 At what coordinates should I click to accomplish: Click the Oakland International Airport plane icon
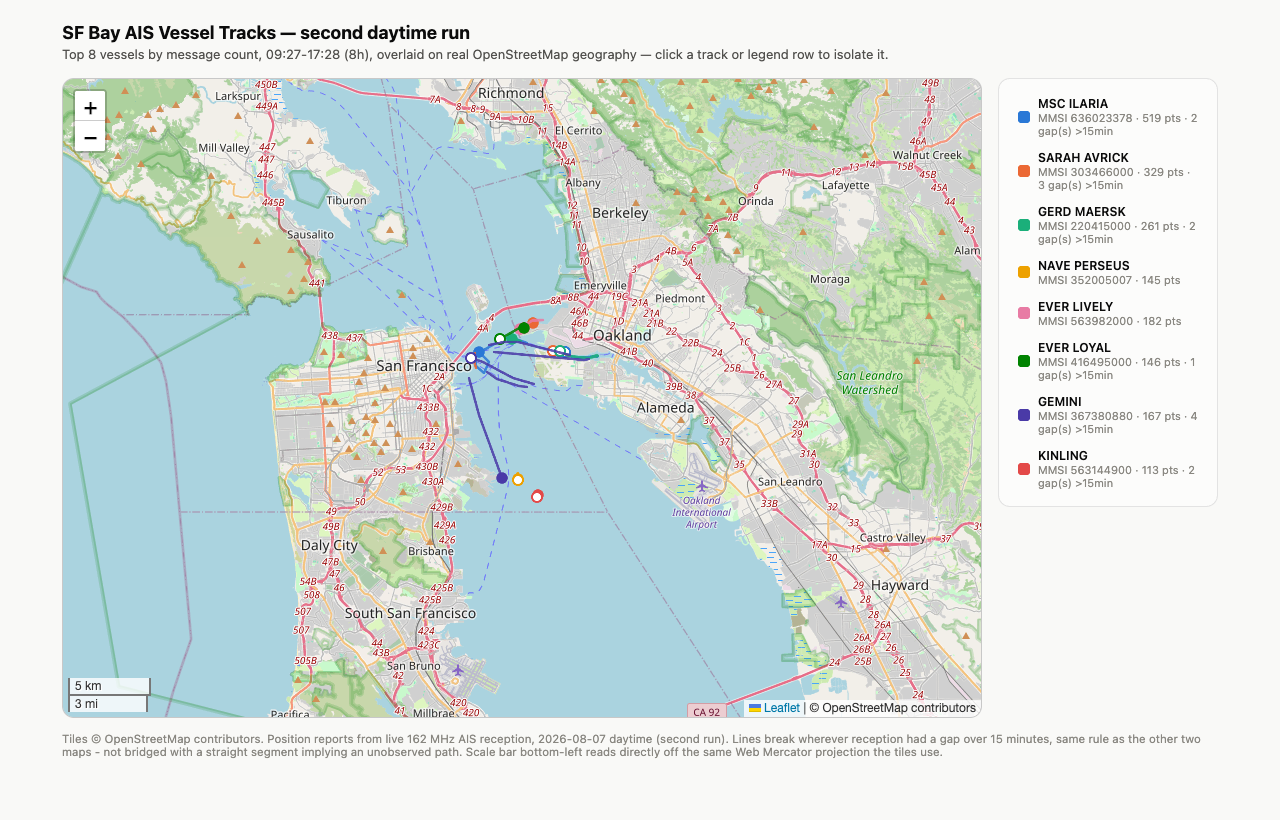702,486
